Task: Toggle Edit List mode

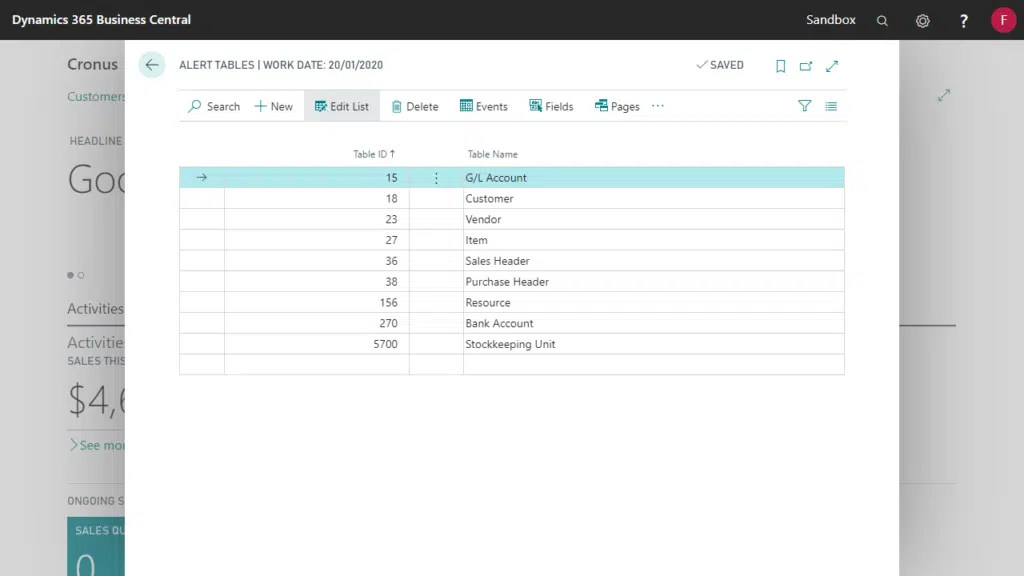Action: coord(341,106)
